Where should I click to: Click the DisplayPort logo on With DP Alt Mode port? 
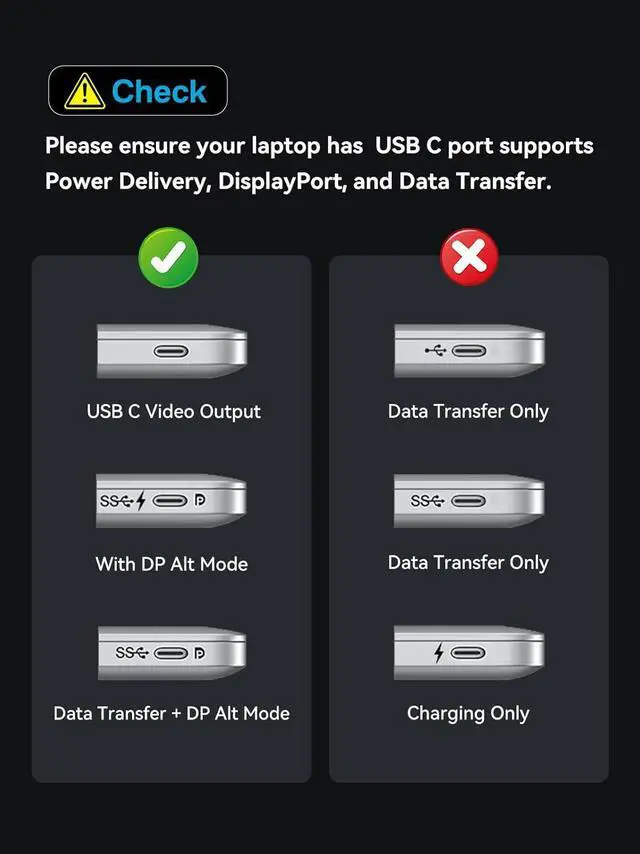tap(200, 500)
